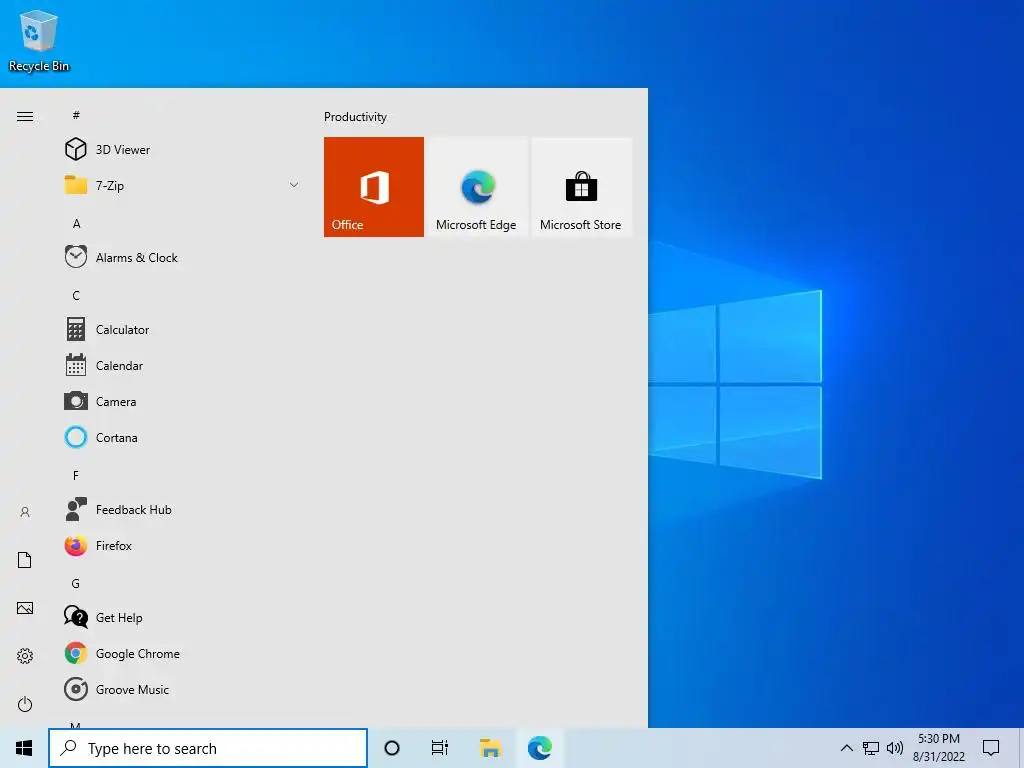Open Settings gear in Start sidebar
The height and width of the screenshot is (768, 1024).
[25, 656]
